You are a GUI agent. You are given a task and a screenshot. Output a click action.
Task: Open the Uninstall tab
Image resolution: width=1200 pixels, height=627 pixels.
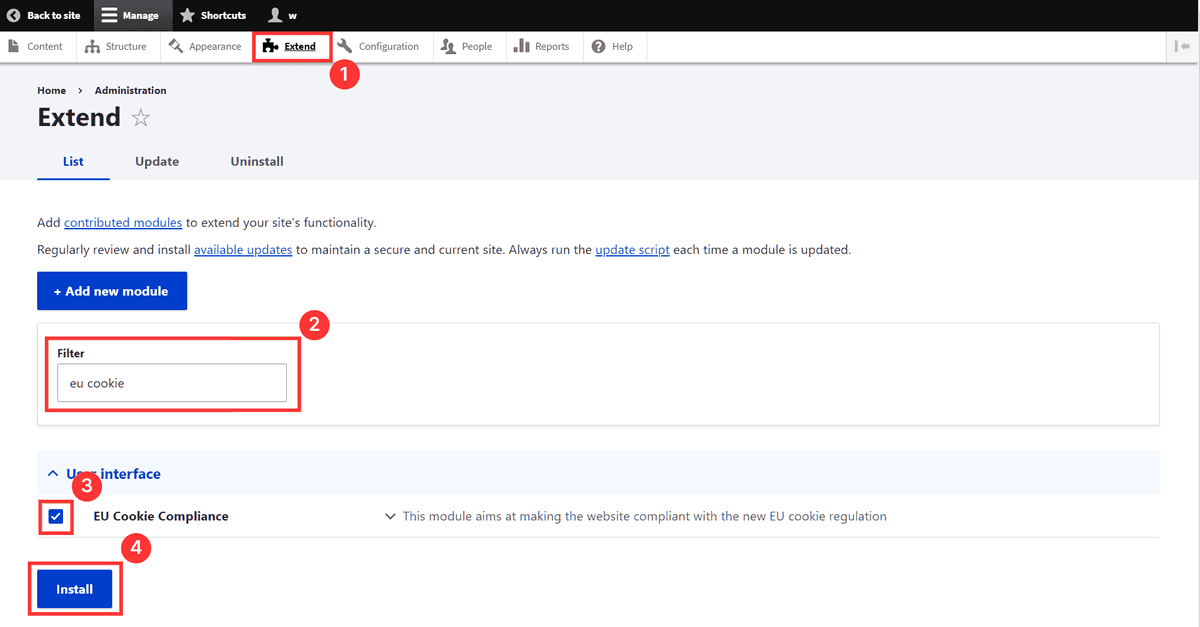256,161
